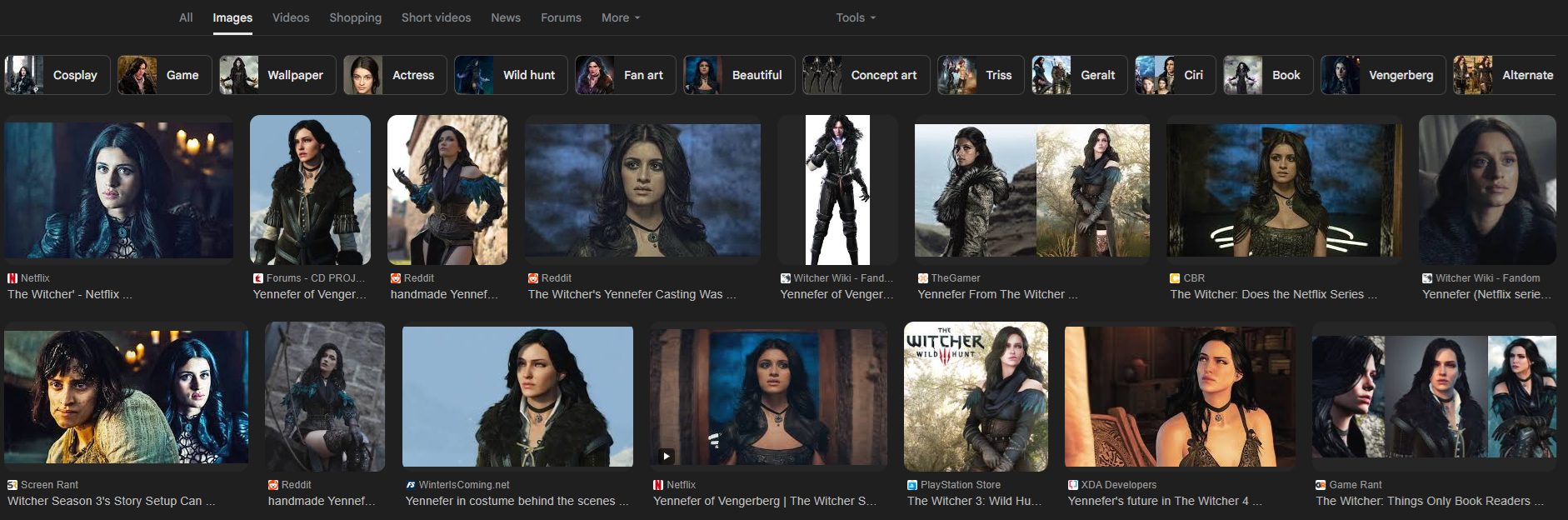This screenshot has height=520, width=1568.
Task: Open the CBR Netflix Series thumbnail
Action: pyautogui.click(x=1285, y=190)
